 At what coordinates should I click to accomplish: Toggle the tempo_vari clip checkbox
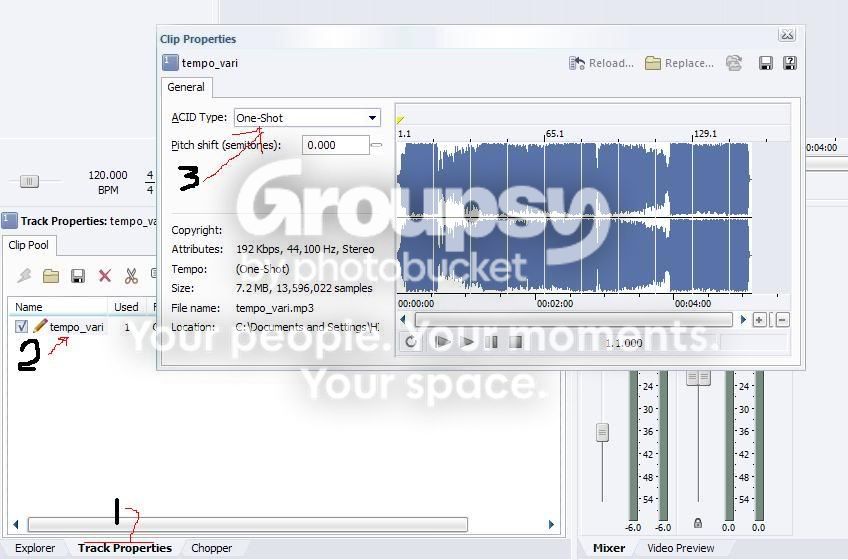point(21,326)
